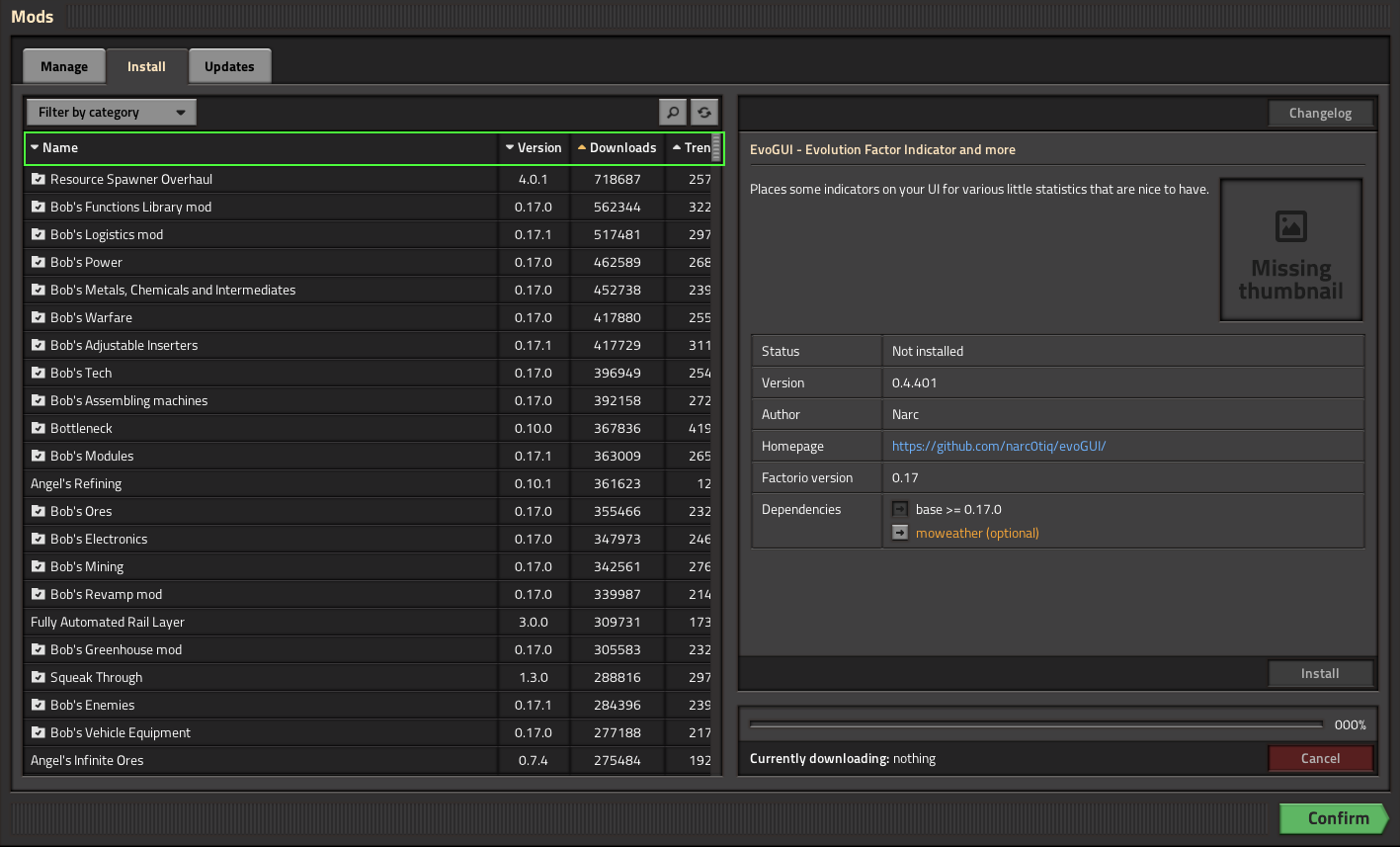Click installed icon beside Bob's Vehicle Equipment
The width and height of the screenshot is (1400, 847).
coord(39,732)
